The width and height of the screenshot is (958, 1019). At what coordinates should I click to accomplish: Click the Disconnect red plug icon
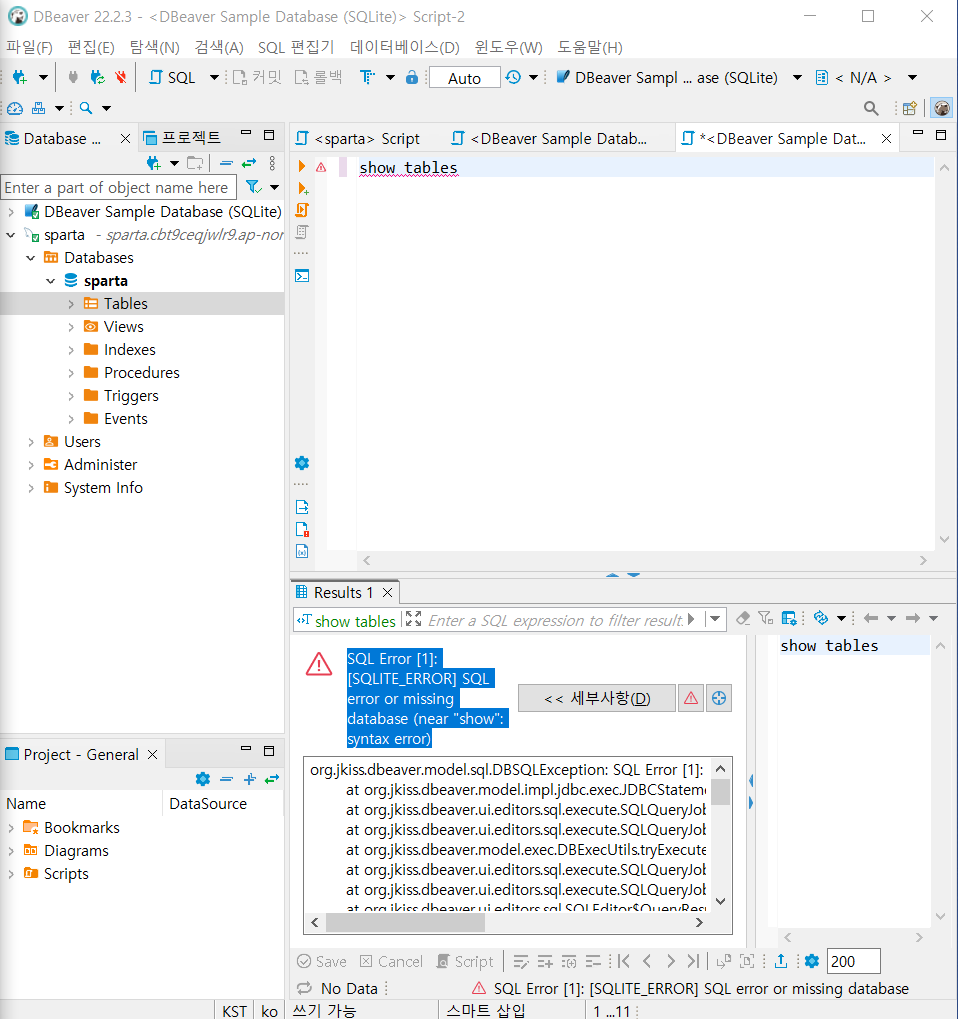click(121, 77)
